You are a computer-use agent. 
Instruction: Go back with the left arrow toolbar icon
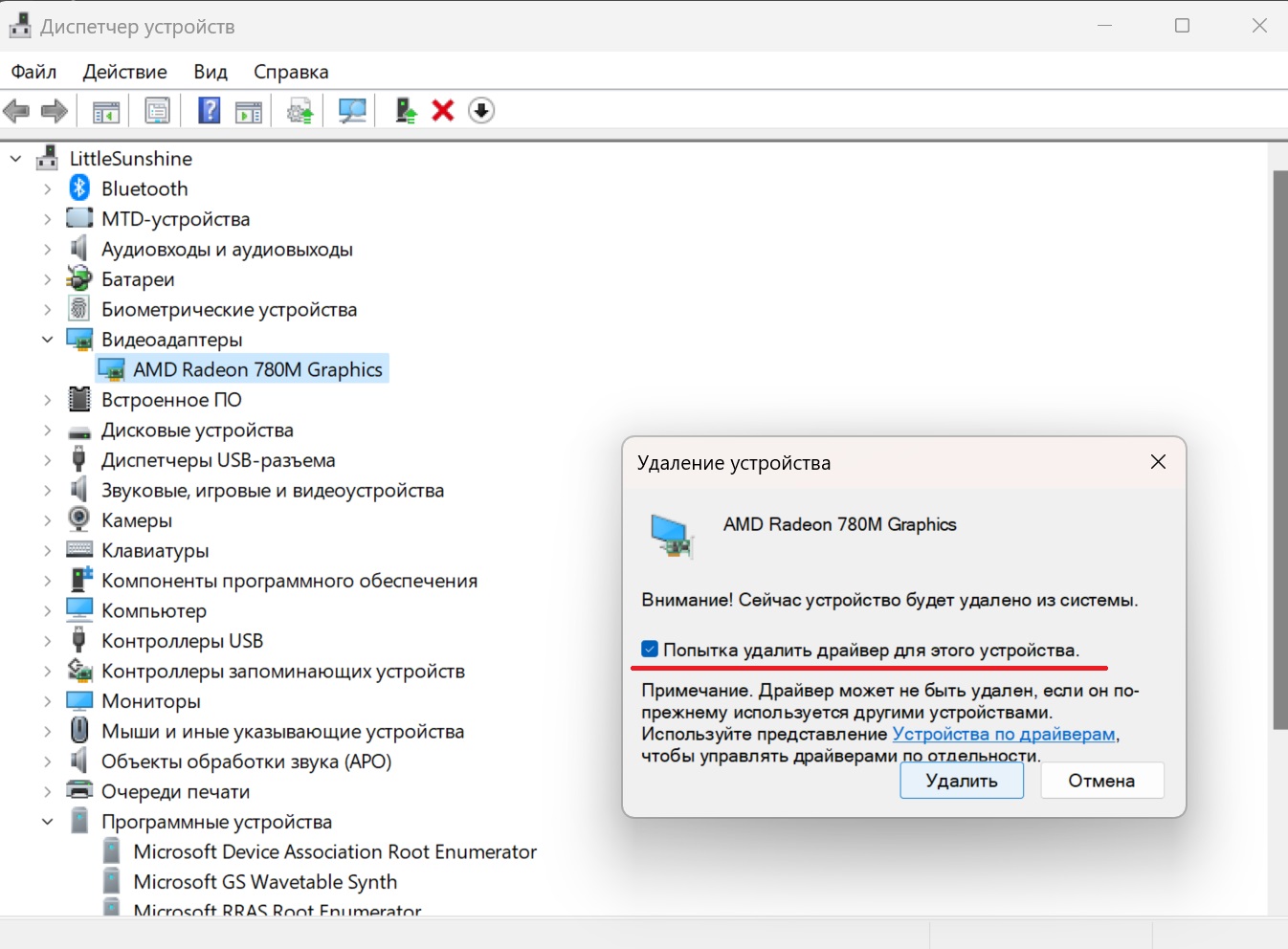click(16, 111)
